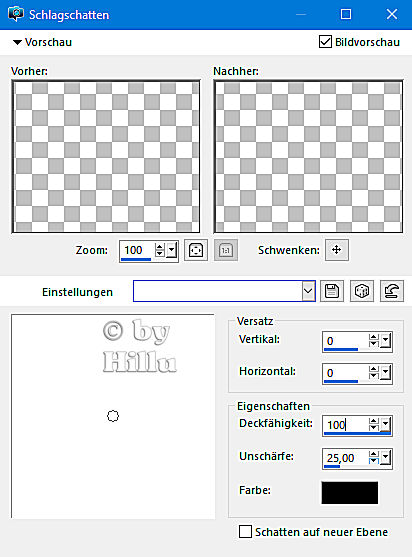Increase Deckfähigkeit with the up arrow
This screenshot has height=557, width=412.
tap(373, 421)
